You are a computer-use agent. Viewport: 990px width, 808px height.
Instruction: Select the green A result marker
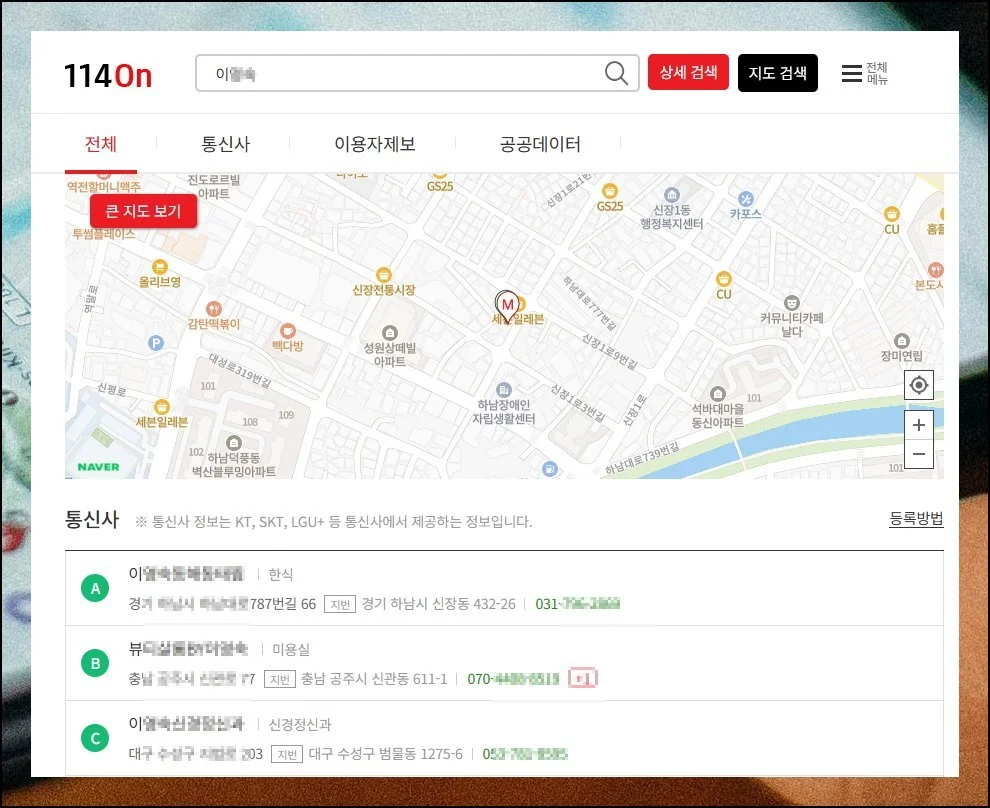pos(95,589)
